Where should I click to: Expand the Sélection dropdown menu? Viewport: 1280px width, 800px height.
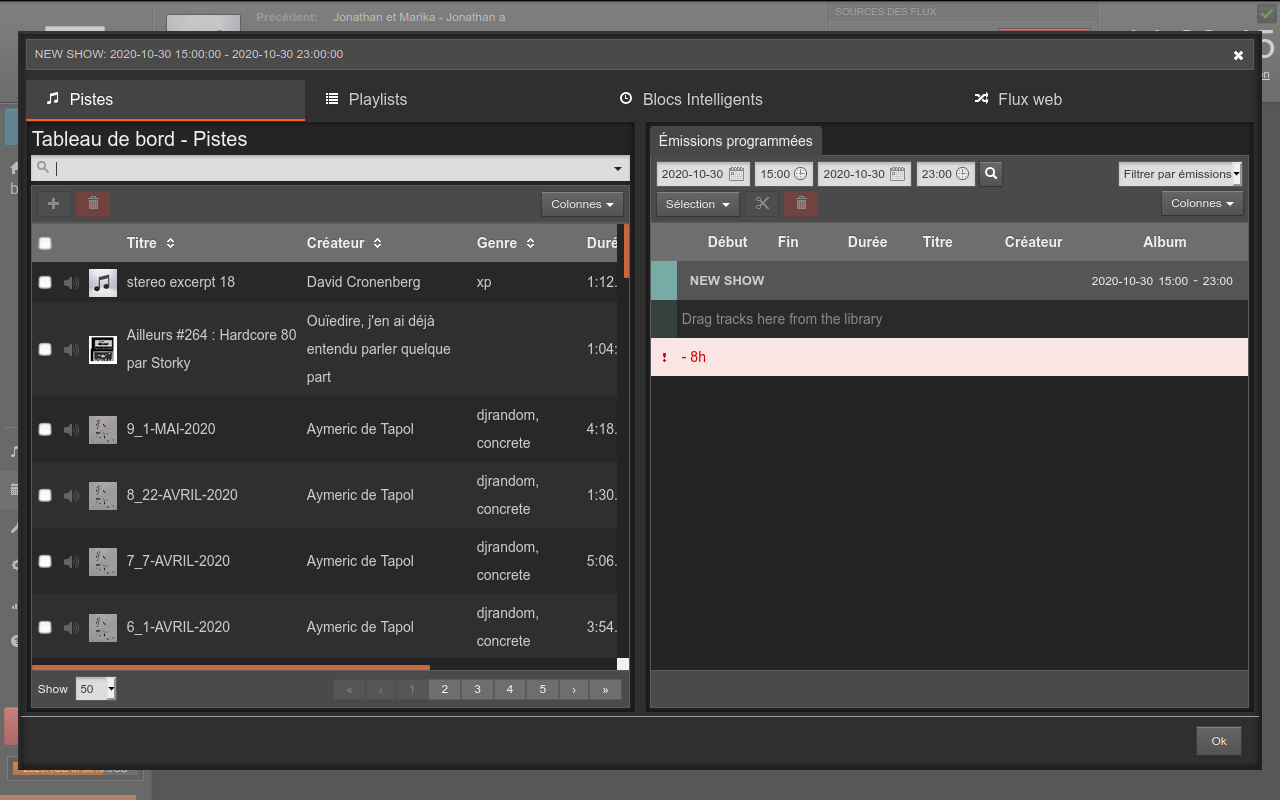tap(697, 204)
